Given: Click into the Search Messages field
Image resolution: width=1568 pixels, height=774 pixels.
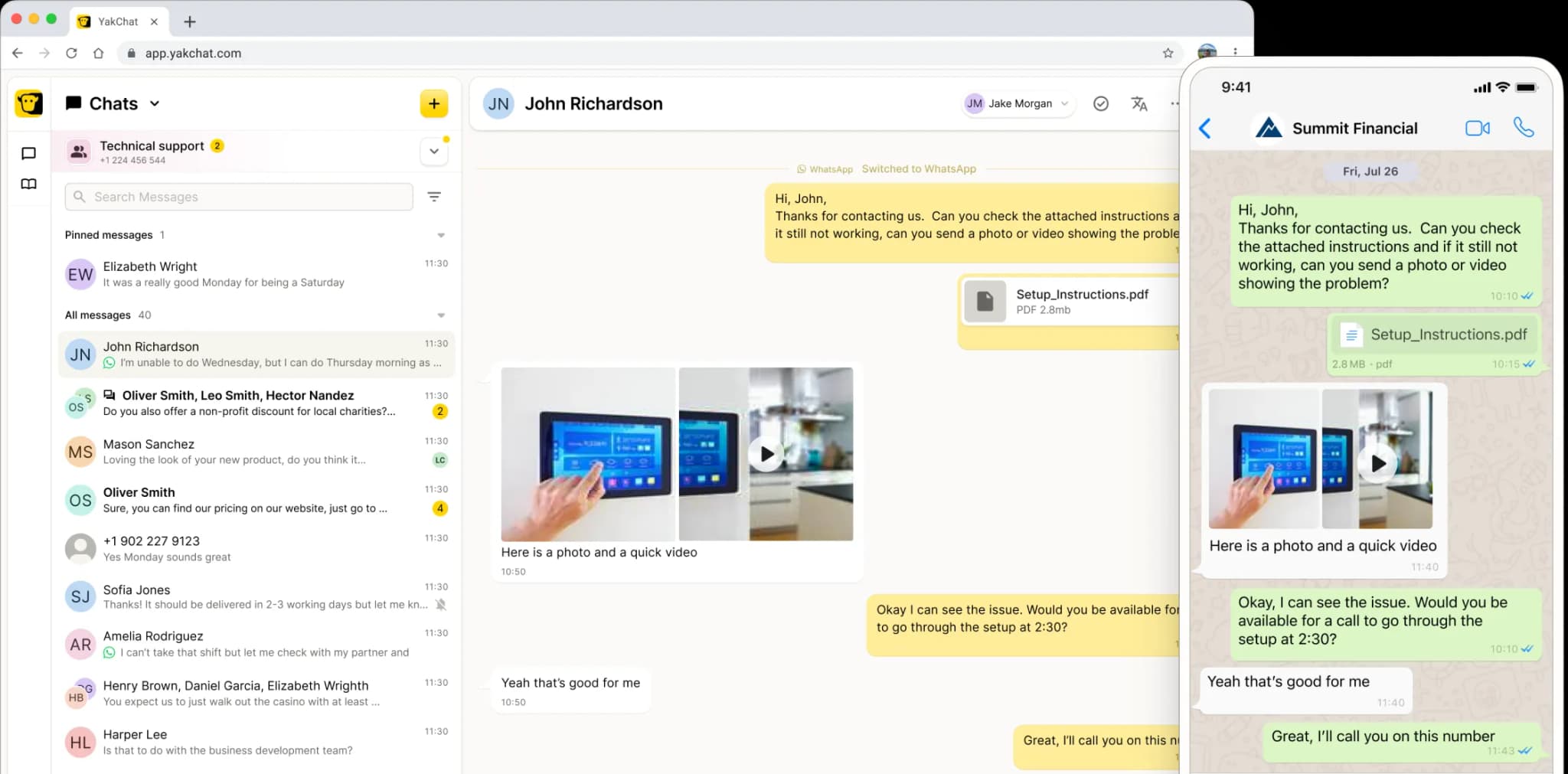Looking at the screenshot, I should (239, 197).
